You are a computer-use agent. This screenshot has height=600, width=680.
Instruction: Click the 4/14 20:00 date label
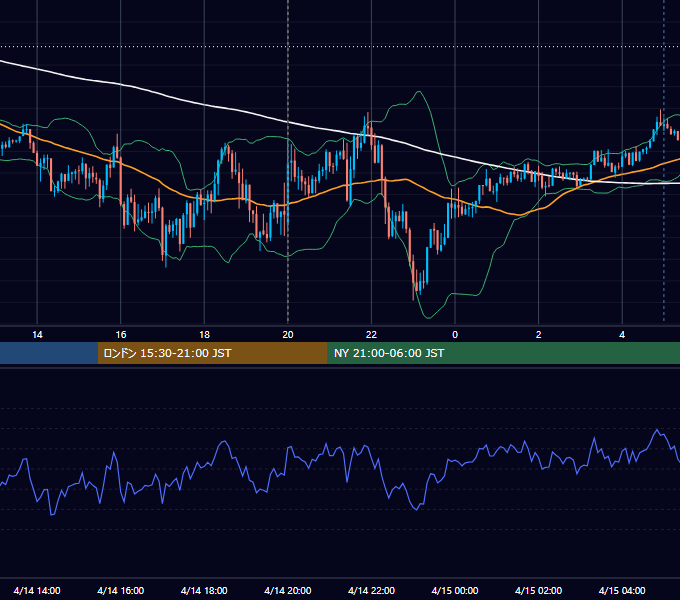(x=288, y=590)
